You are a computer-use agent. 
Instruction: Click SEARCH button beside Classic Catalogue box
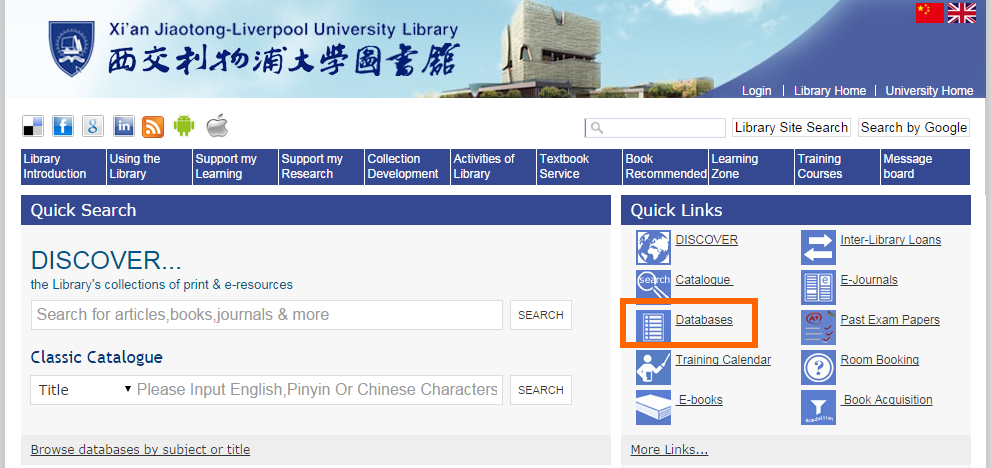(541, 390)
